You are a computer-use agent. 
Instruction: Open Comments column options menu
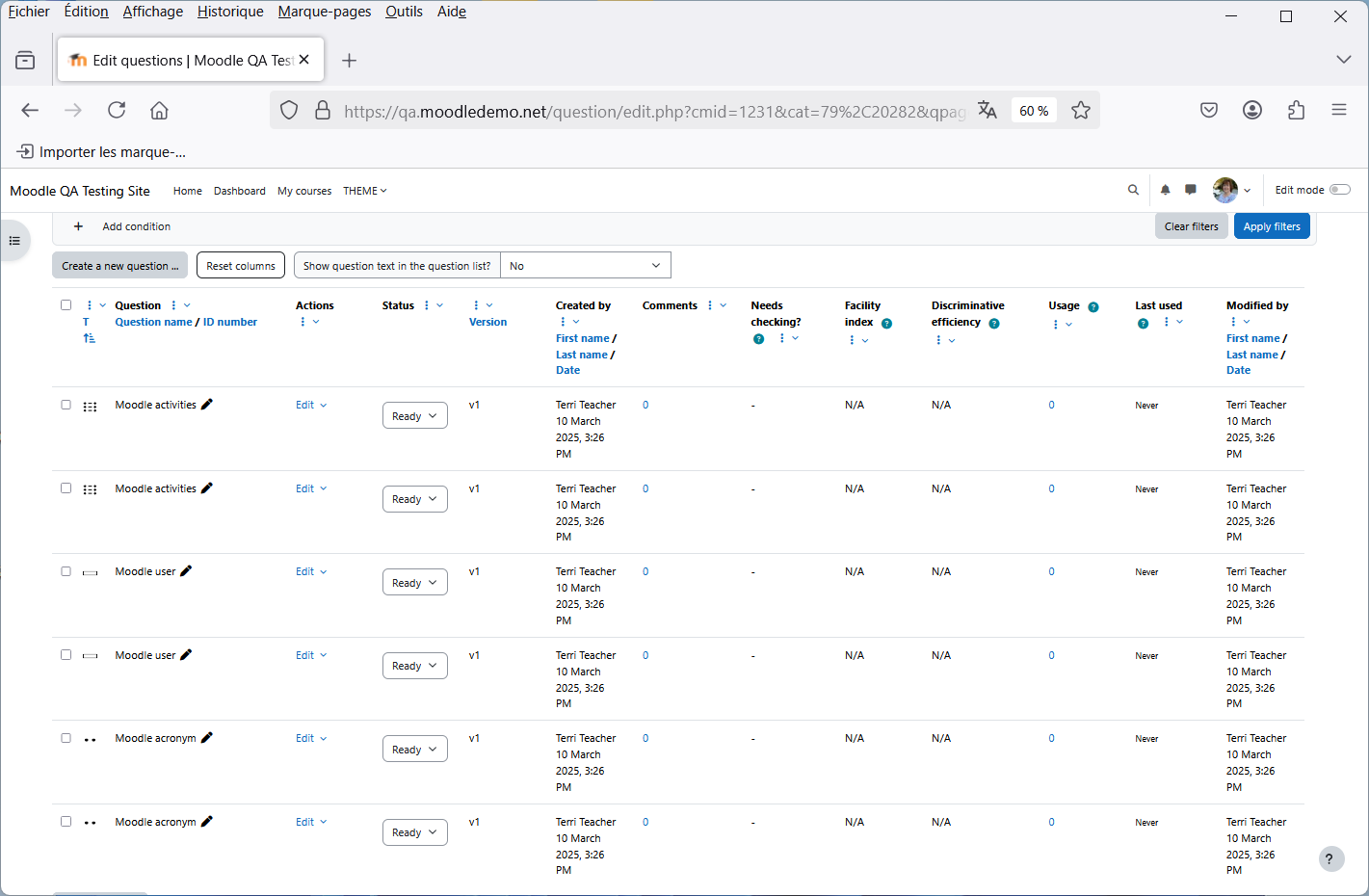point(716,305)
